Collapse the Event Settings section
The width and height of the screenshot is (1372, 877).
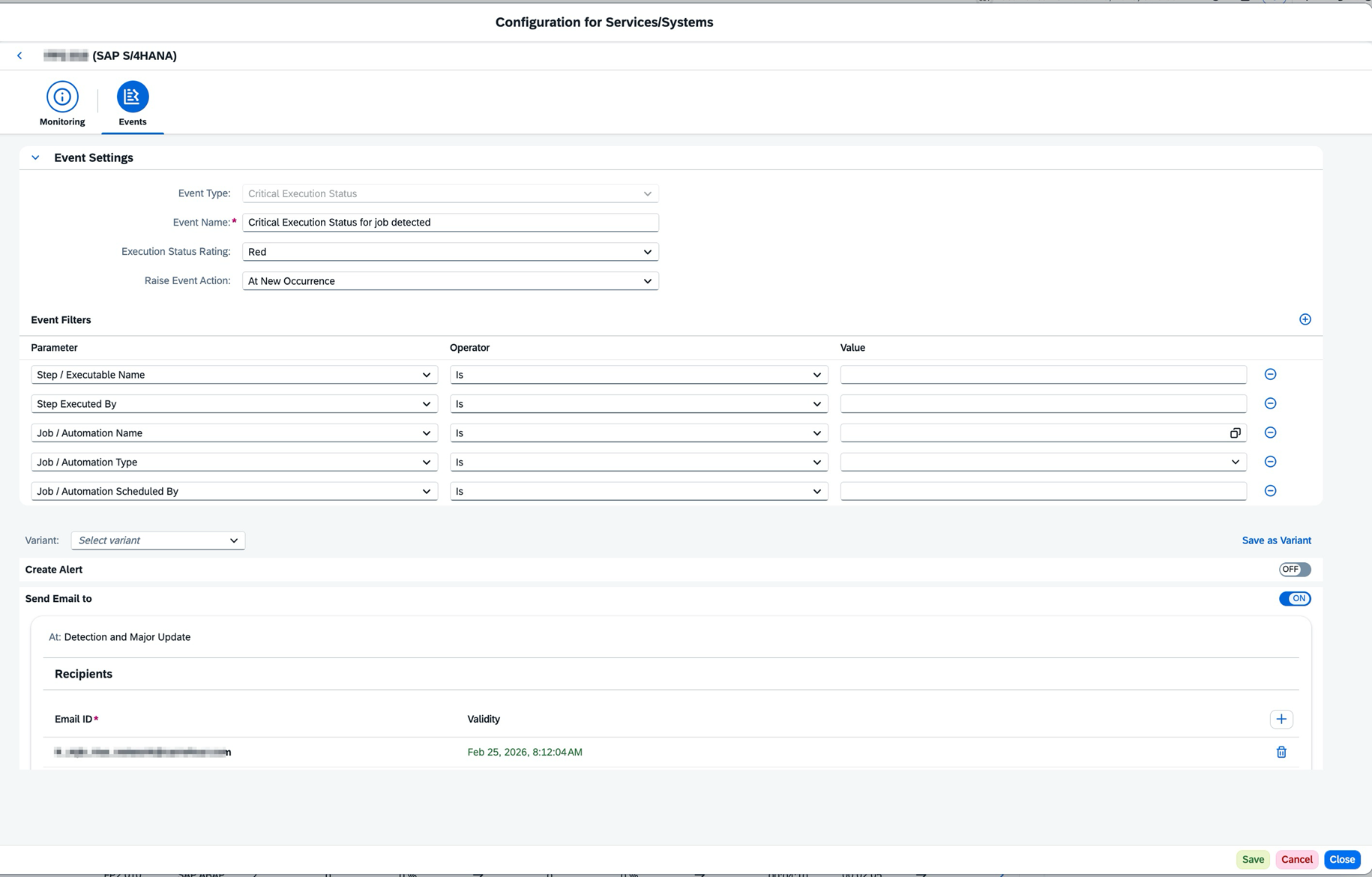tap(35, 157)
